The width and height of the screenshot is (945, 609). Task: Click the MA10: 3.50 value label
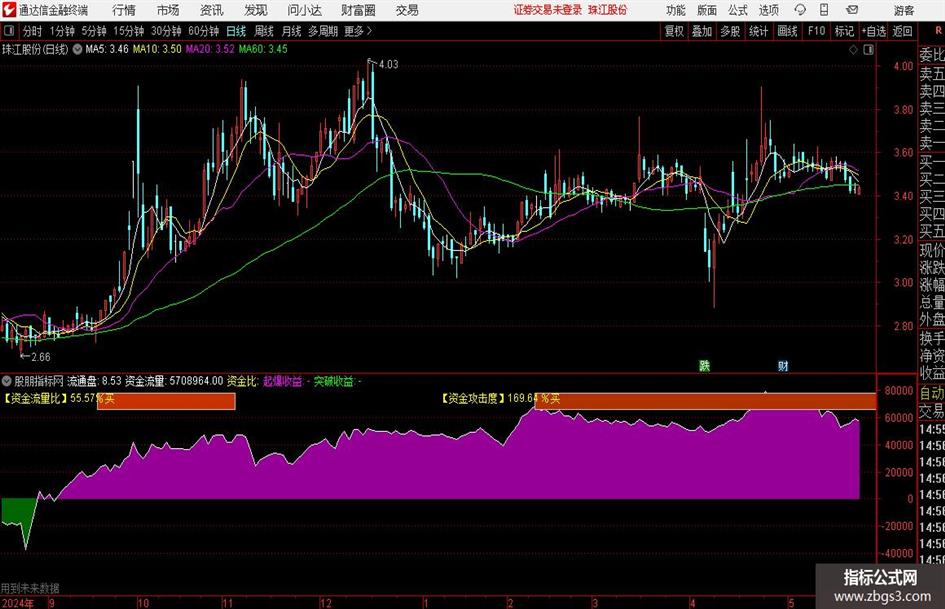coord(157,49)
